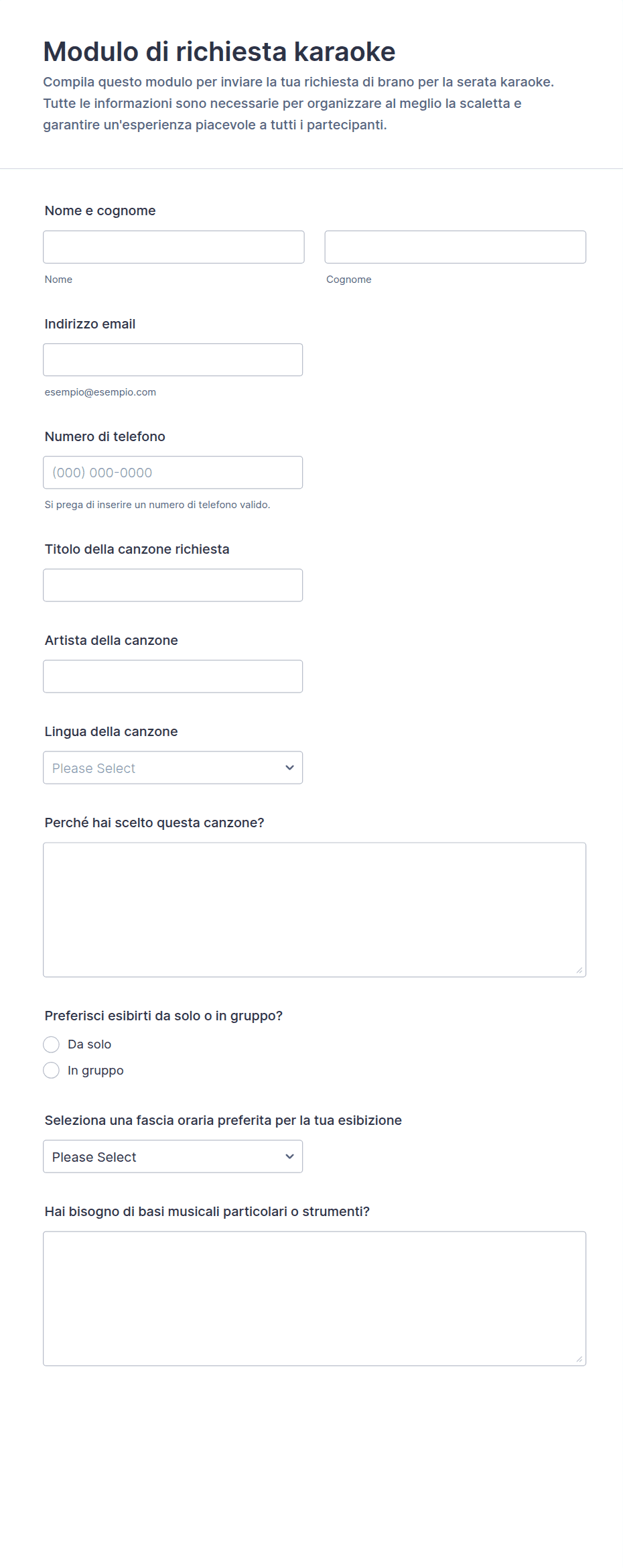Grab resize handle of basi musicali textarea
This screenshot has height=1568, width=623.
(579, 1359)
